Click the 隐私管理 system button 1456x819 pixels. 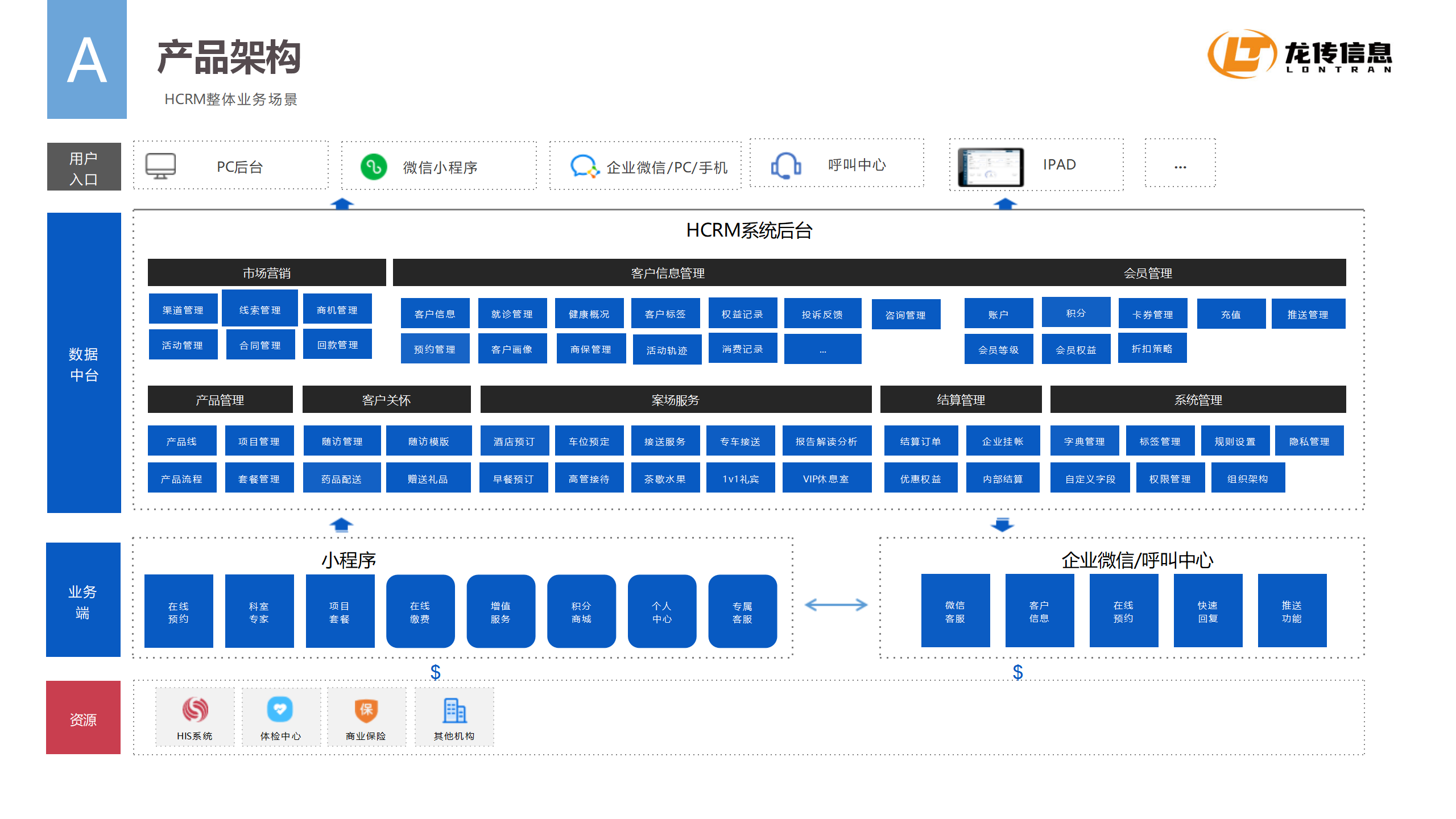point(1309,441)
